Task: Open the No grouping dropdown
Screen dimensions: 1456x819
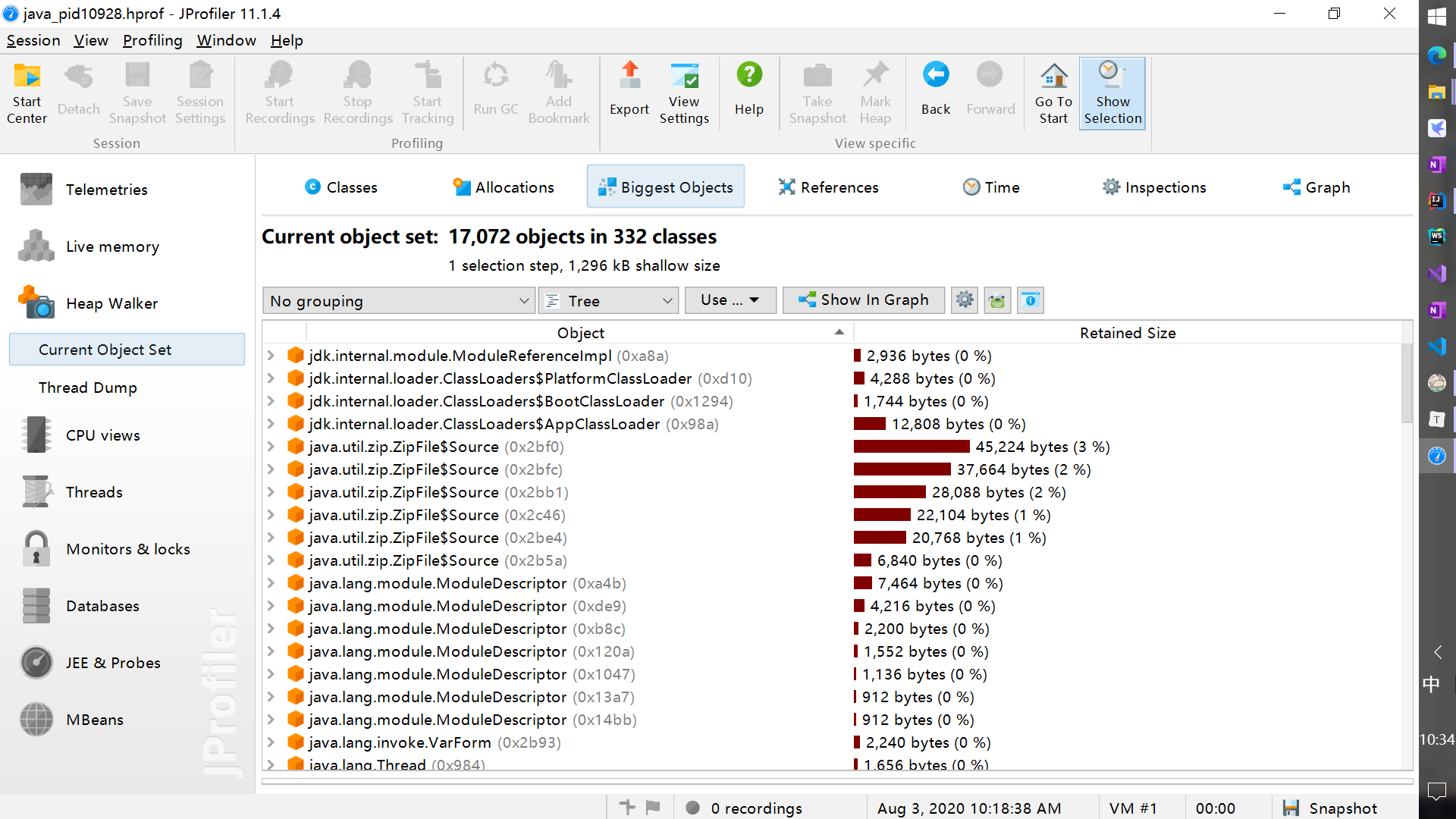Action: (x=397, y=301)
